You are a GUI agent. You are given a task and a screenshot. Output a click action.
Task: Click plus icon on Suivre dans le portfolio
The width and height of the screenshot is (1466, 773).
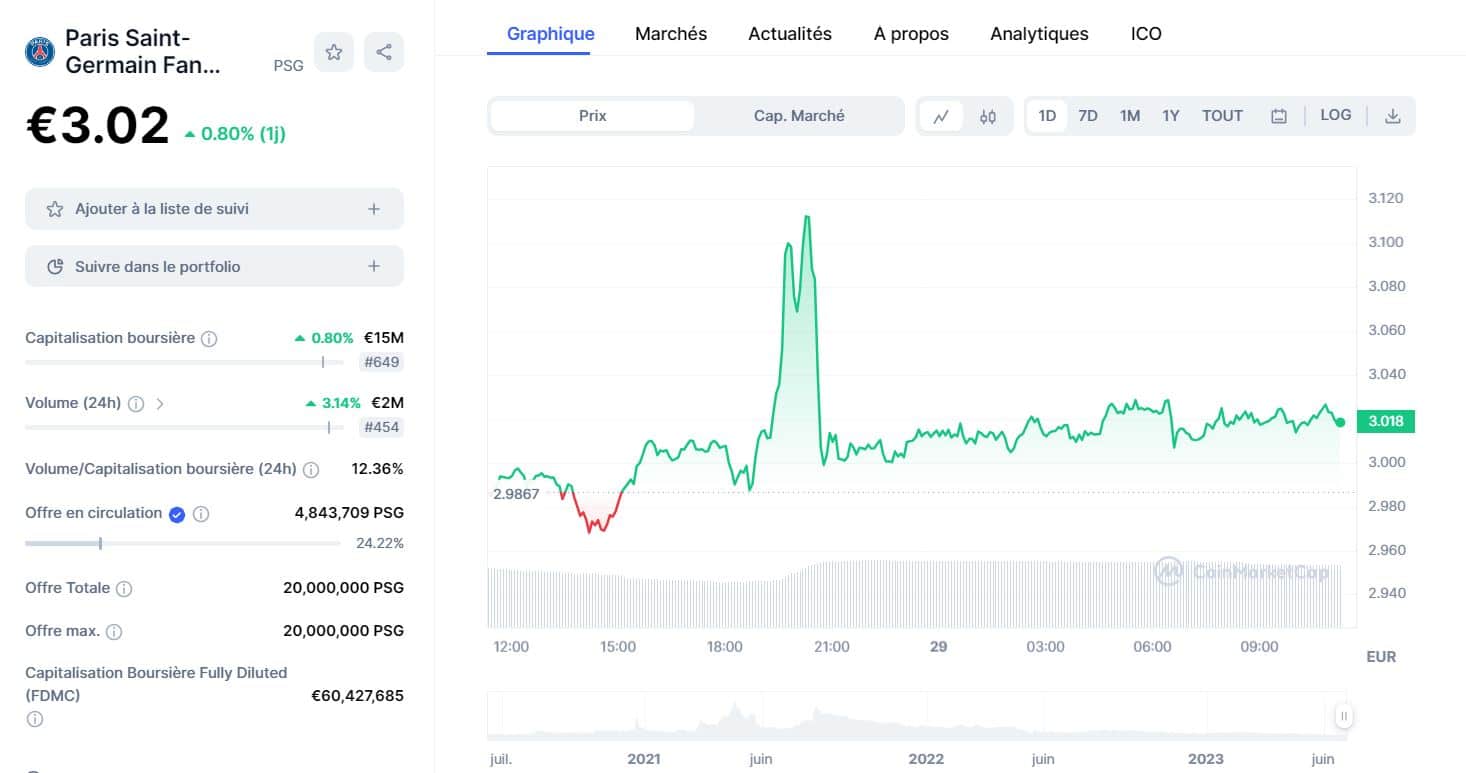374,266
